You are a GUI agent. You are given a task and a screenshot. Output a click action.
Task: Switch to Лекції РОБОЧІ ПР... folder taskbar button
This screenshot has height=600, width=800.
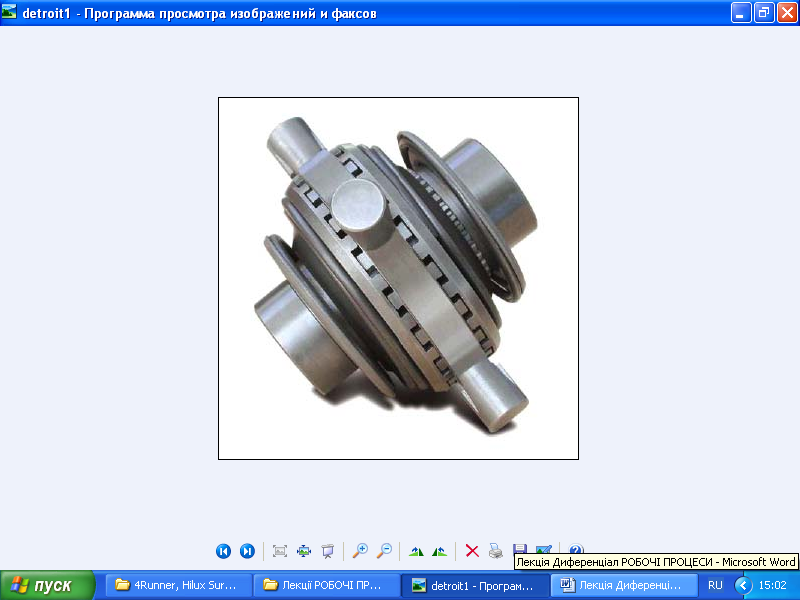click(x=327, y=586)
